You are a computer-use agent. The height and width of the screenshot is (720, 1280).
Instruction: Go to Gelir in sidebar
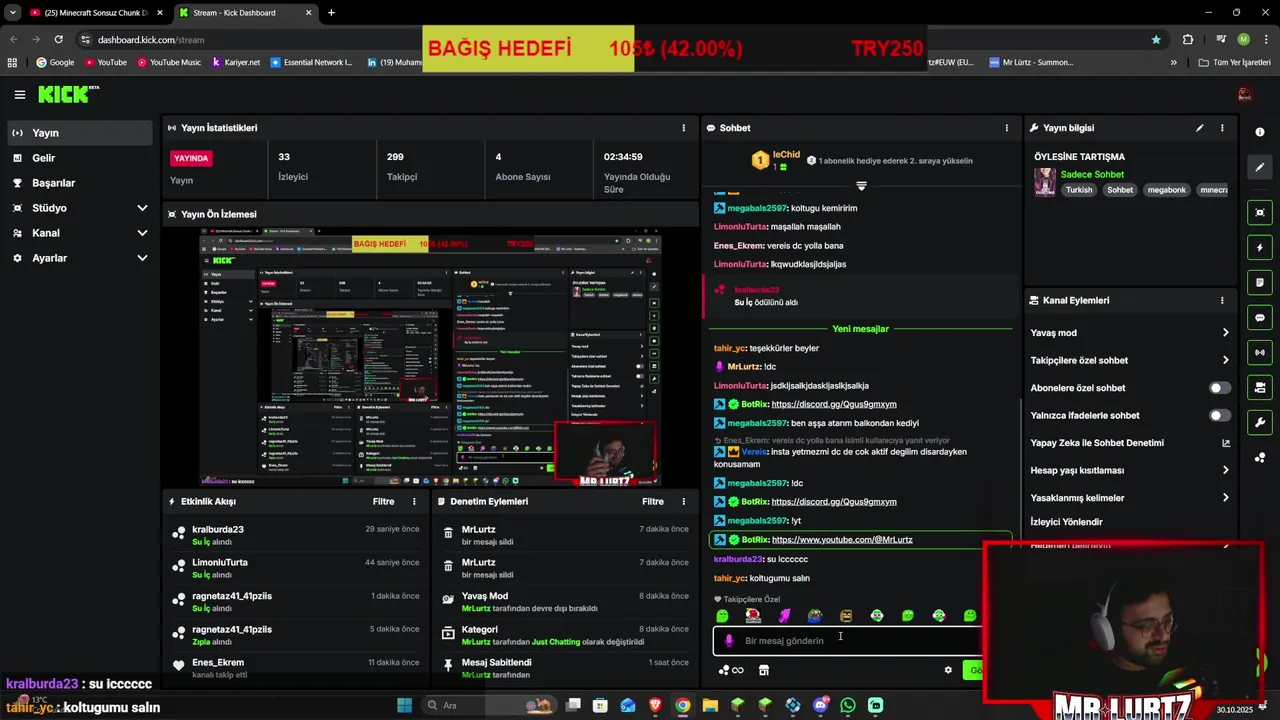(x=80, y=158)
